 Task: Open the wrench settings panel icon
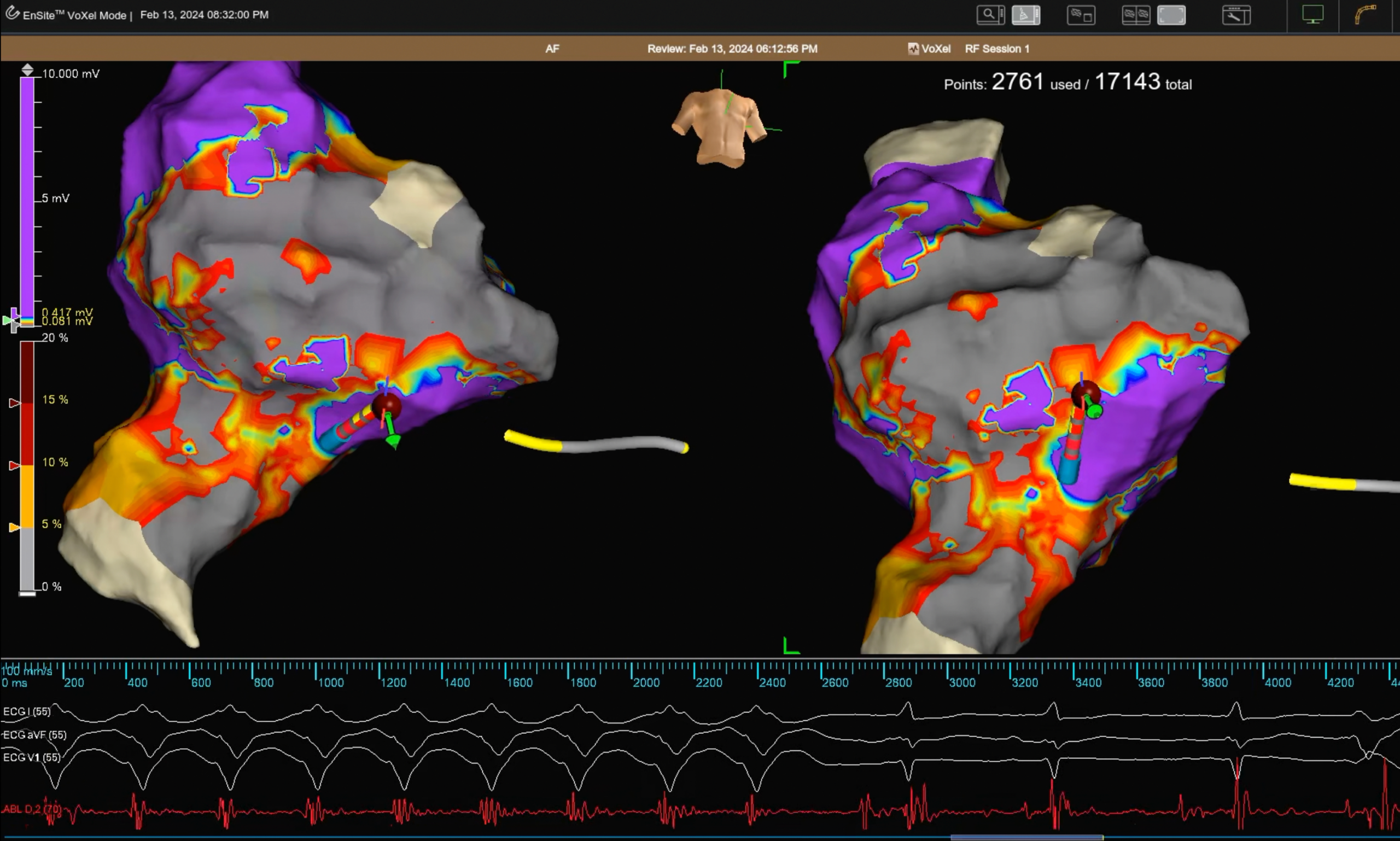pyautogui.click(x=1236, y=15)
